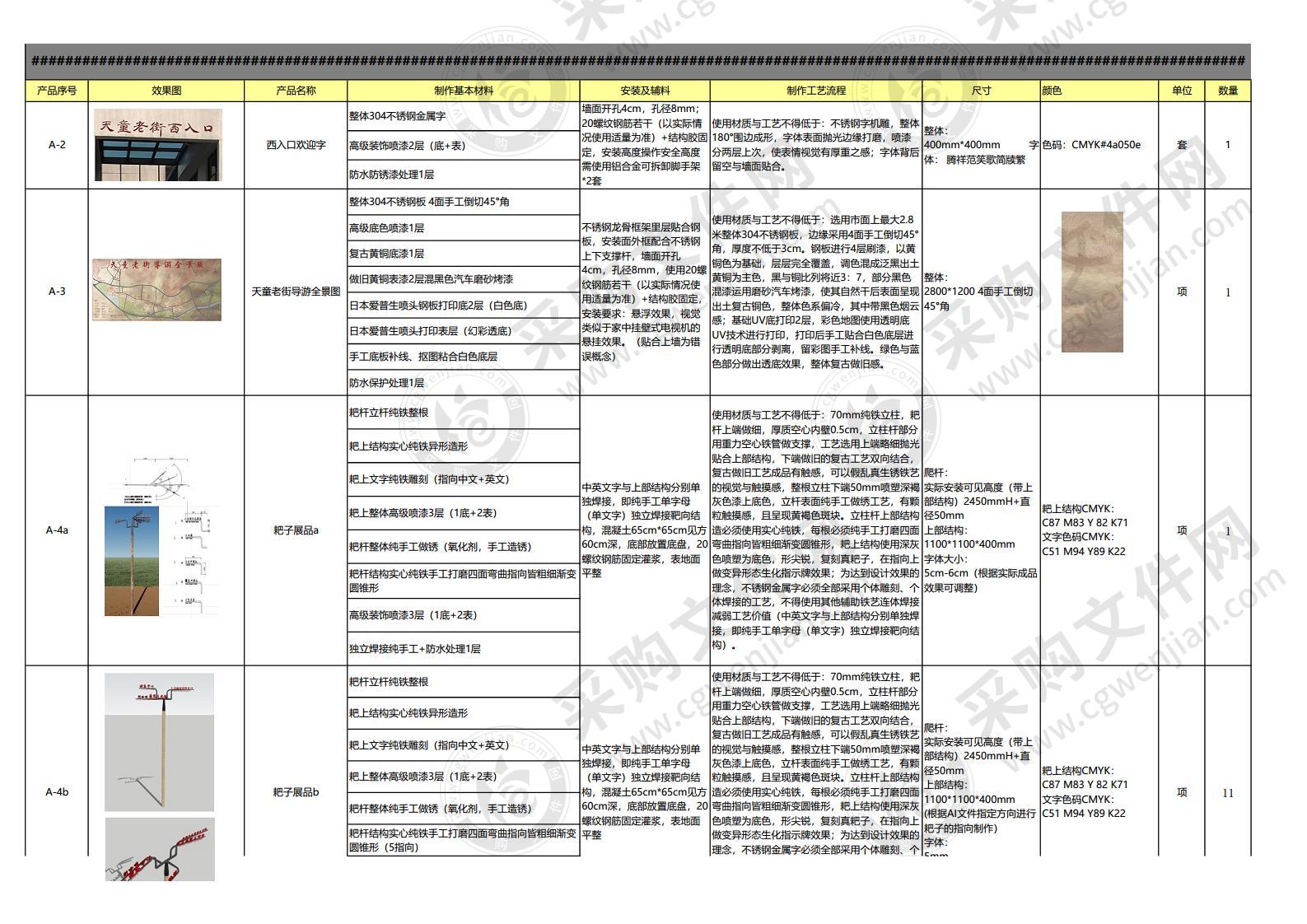This screenshot has width=1307, height=924.
Task: Click the 安装及辅料 column header
Action: coord(645,91)
